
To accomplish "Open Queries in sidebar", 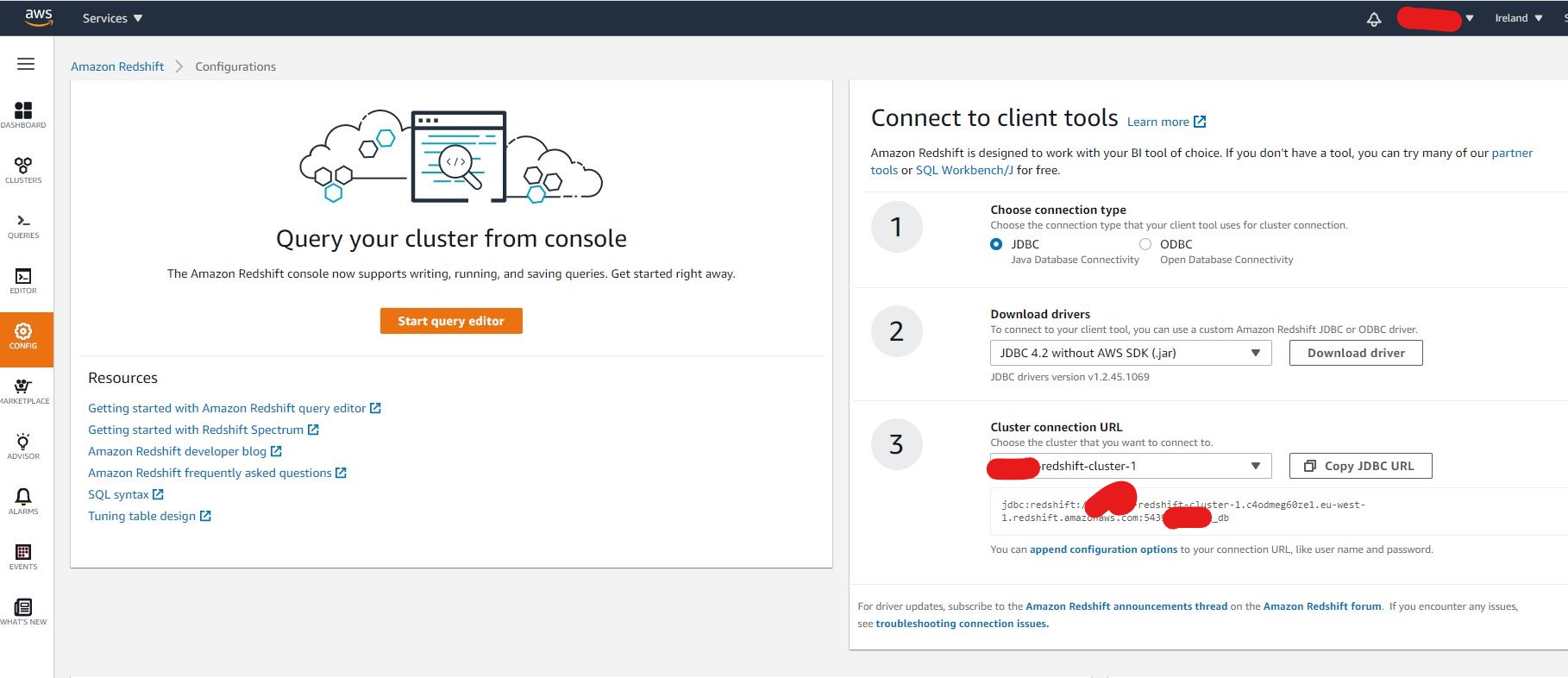I will click(x=23, y=225).
